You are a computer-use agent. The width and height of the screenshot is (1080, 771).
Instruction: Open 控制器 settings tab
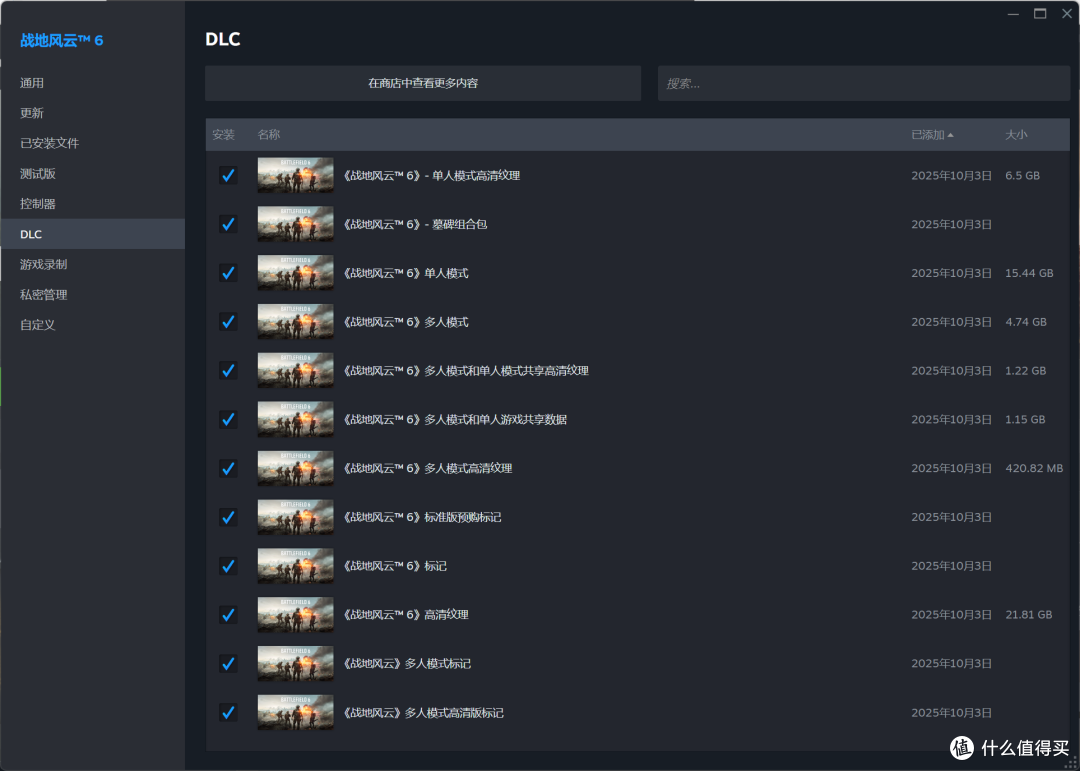92,204
